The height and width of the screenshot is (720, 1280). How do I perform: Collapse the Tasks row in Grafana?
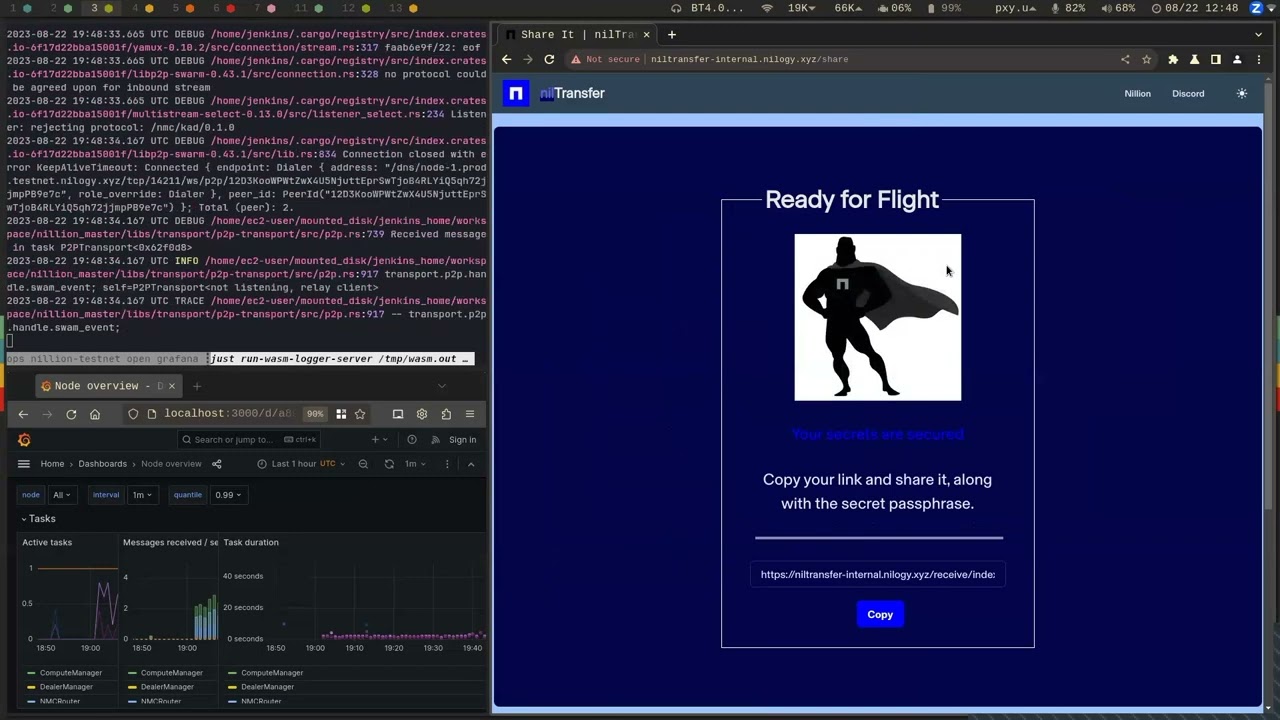click(39, 519)
